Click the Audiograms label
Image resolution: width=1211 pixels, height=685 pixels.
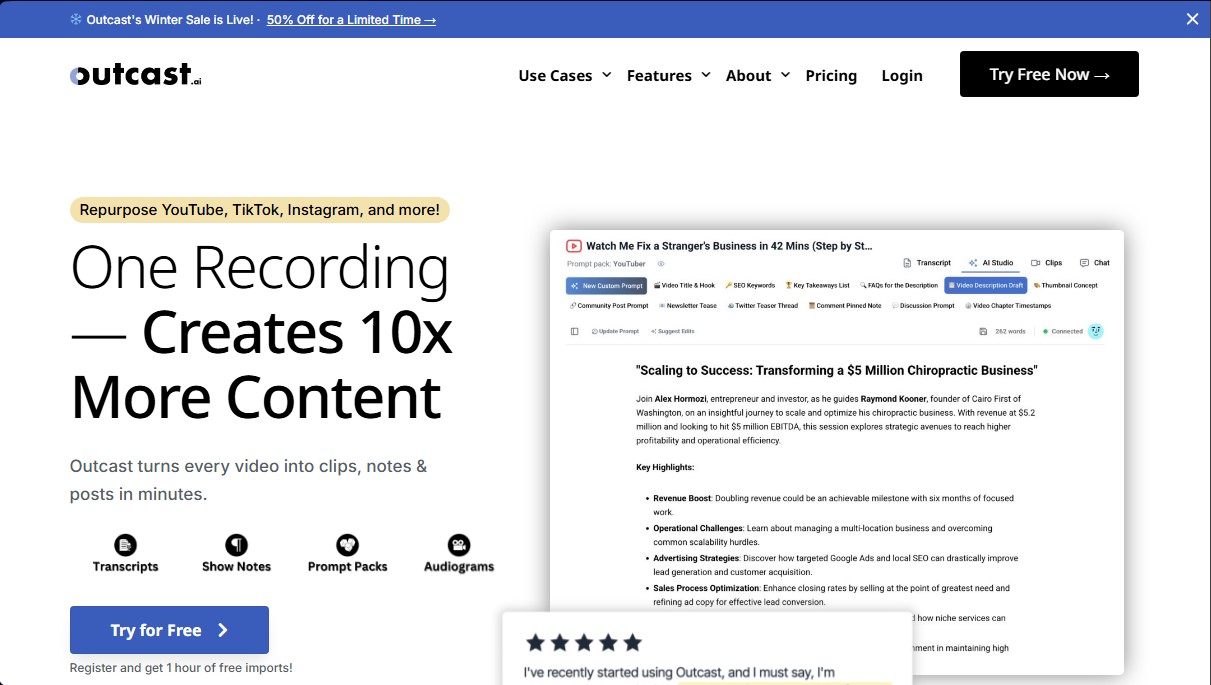click(459, 566)
